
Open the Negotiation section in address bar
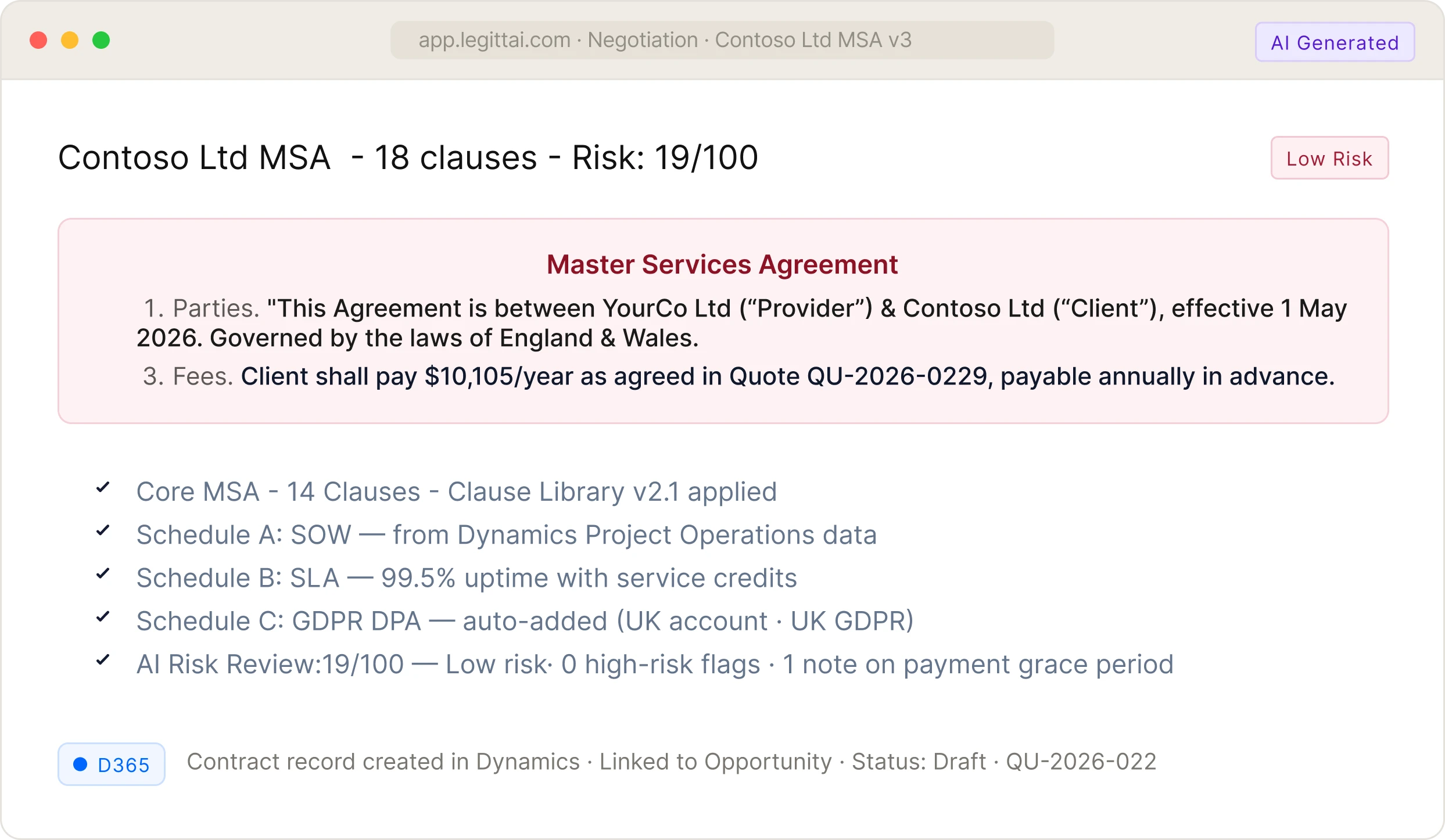click(641, 40)
